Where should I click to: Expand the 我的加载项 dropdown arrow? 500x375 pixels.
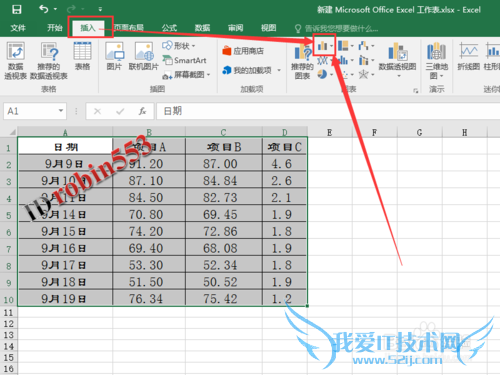(x=279, y=70)
